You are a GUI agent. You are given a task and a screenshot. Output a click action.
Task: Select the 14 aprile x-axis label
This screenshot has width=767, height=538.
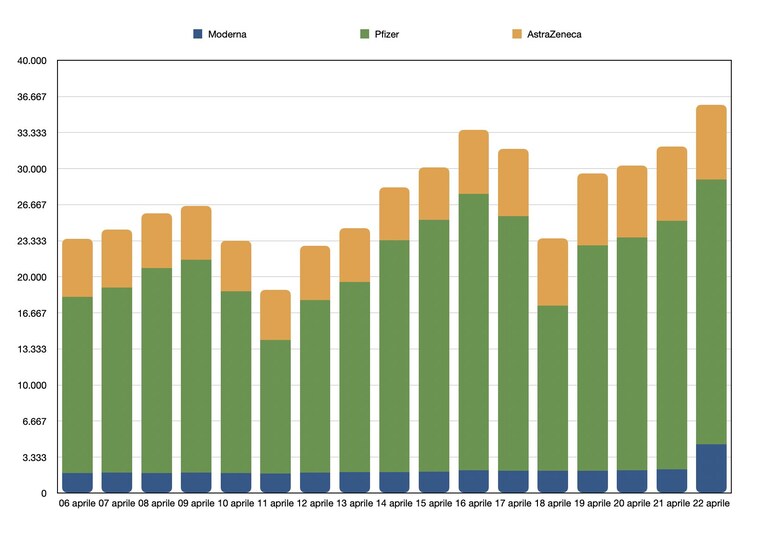(394, 503)
